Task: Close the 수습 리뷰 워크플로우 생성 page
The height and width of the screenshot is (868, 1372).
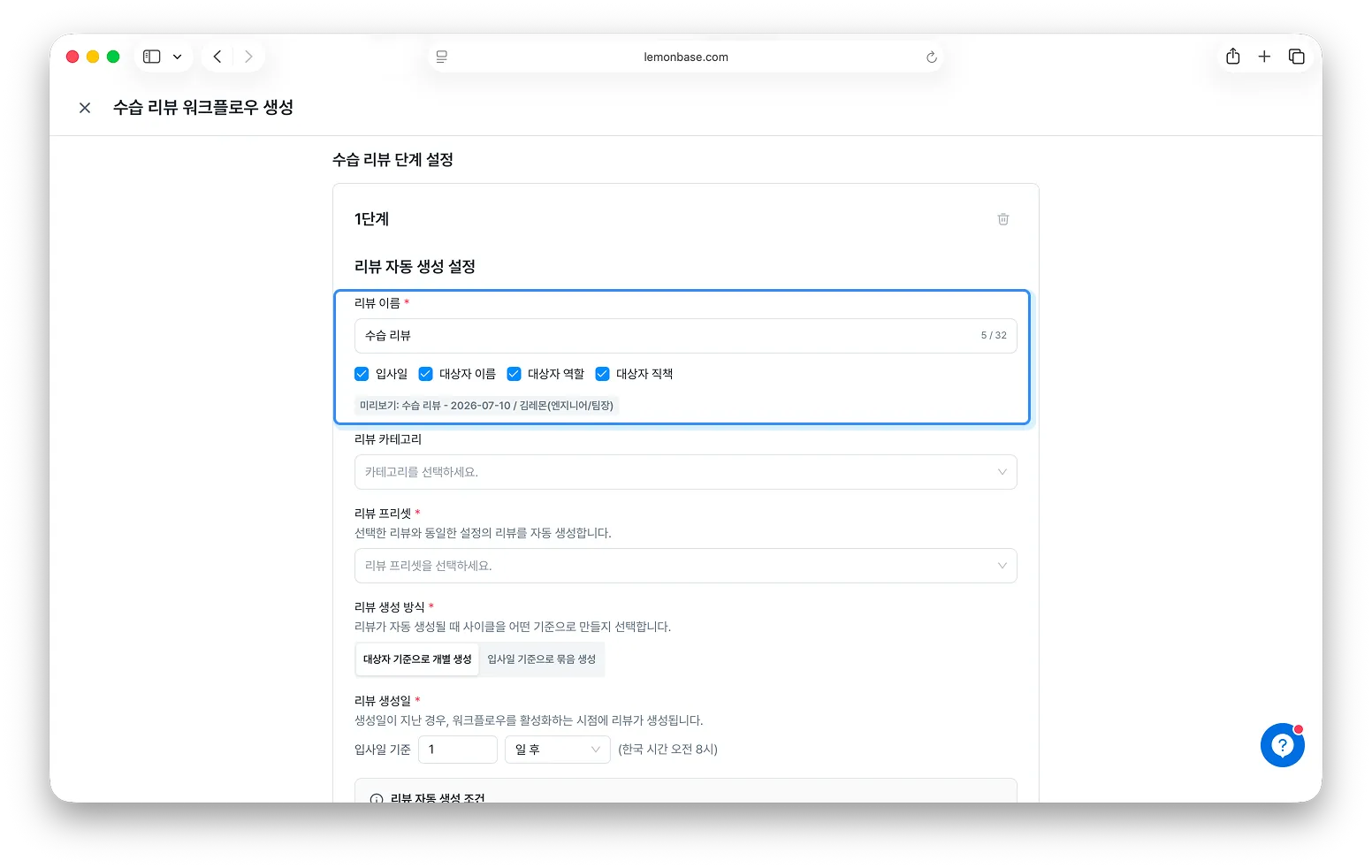Action: coord(85,108)
